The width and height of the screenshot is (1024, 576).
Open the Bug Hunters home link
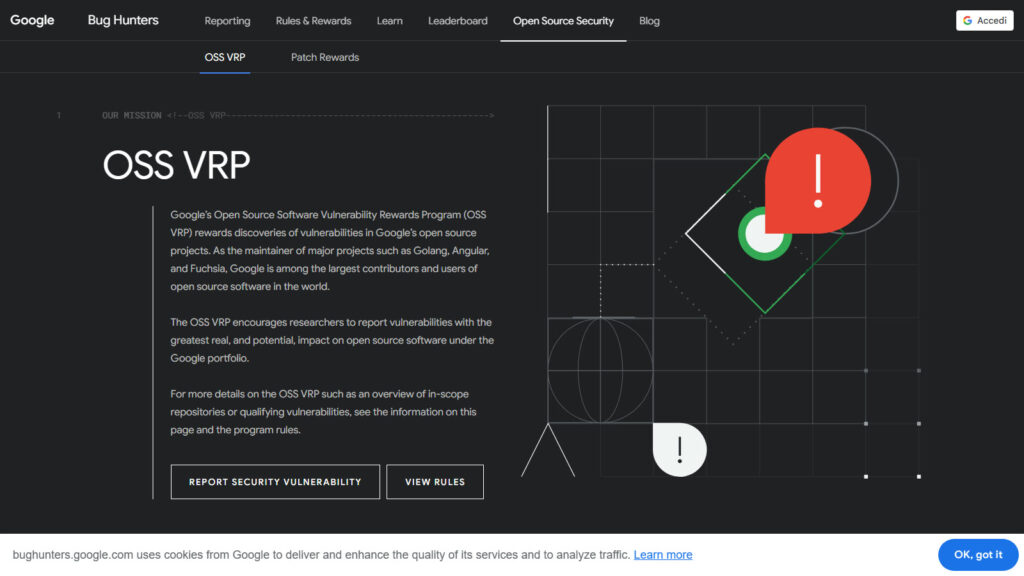pos(123,20)
